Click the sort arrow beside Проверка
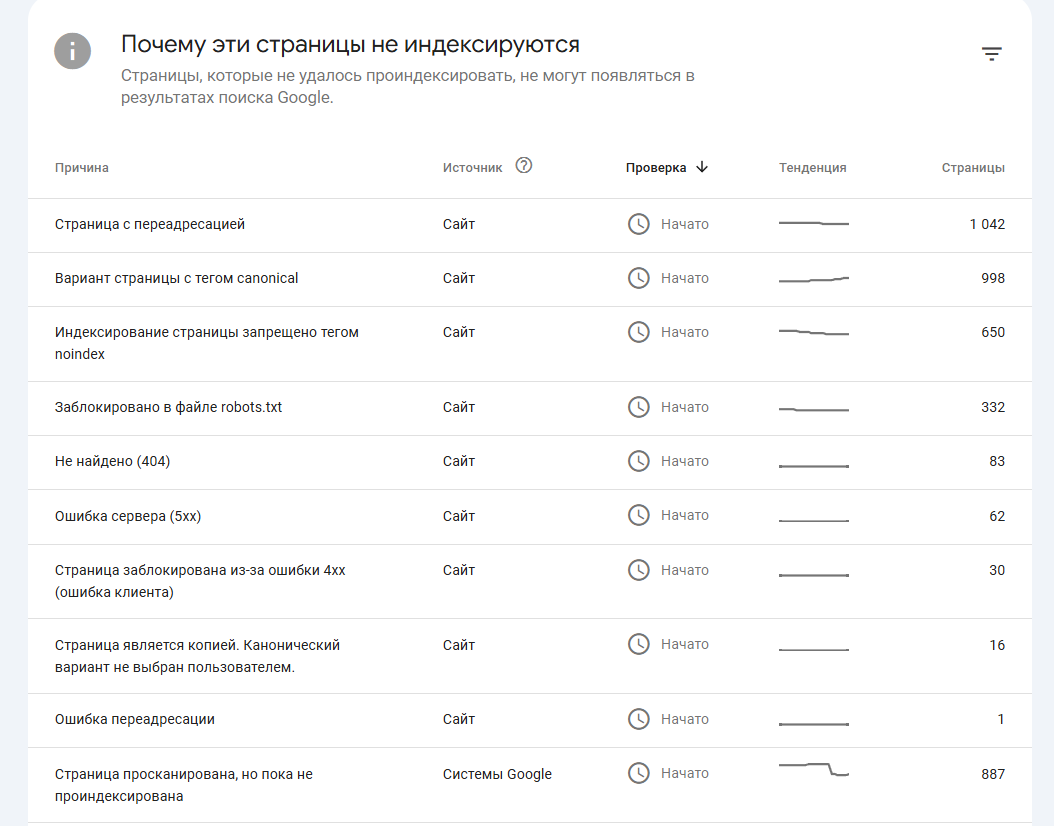1054x826 pixels. [702, 167]
